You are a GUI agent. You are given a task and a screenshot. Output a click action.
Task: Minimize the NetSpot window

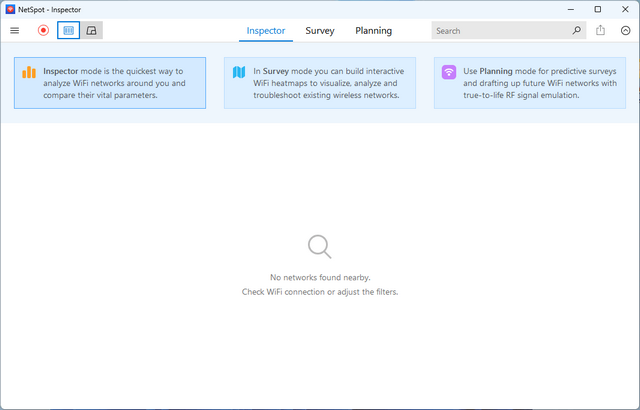(571, 9)
